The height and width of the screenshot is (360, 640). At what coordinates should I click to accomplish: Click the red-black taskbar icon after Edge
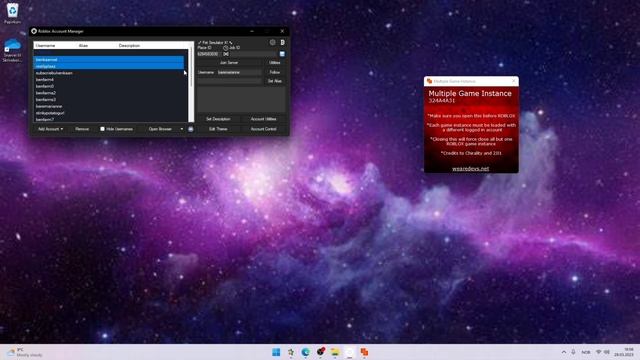coord(320,352)
